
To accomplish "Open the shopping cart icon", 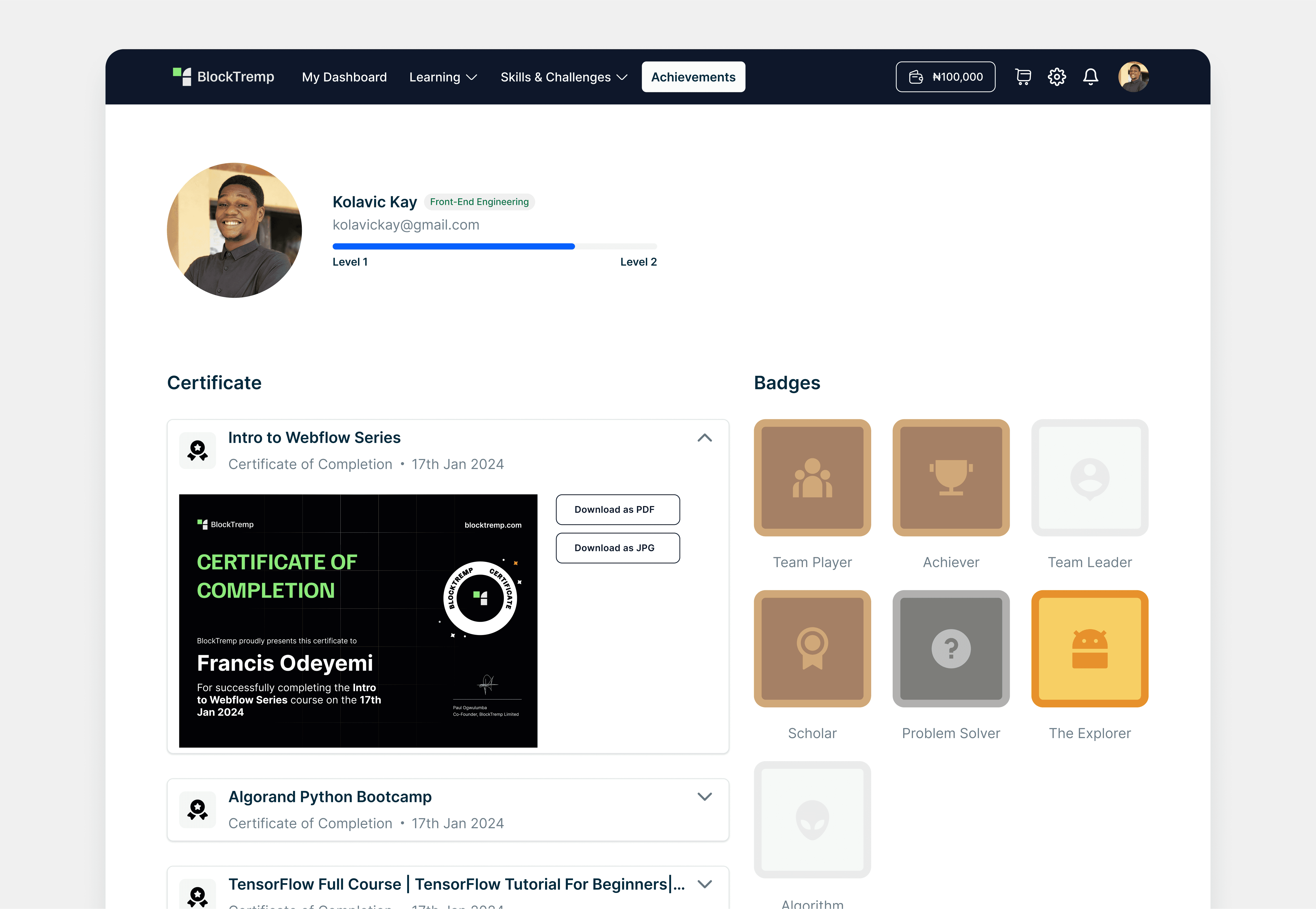I will [x=1023, y=77].
